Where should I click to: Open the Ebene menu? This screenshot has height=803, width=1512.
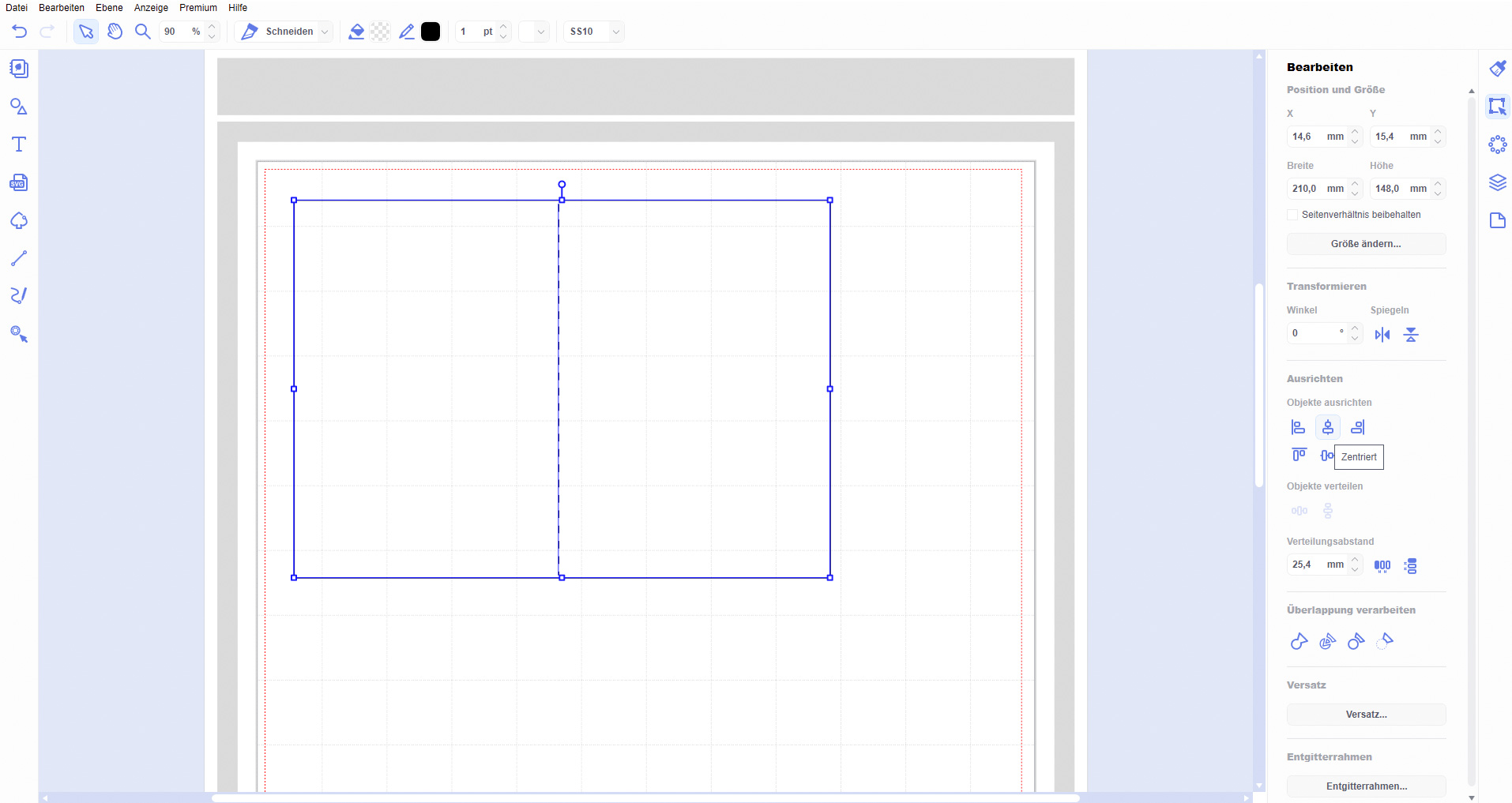point(109,8)
